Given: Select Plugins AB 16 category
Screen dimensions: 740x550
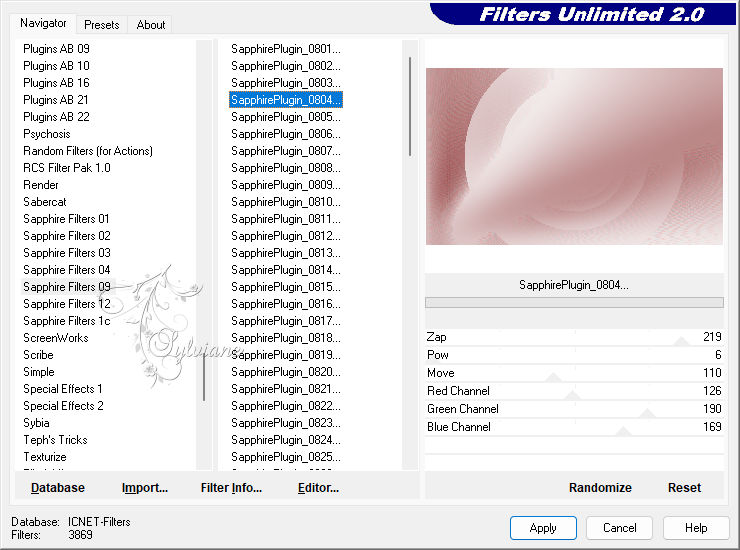Looking at the screenshot, I should [56, 83].
